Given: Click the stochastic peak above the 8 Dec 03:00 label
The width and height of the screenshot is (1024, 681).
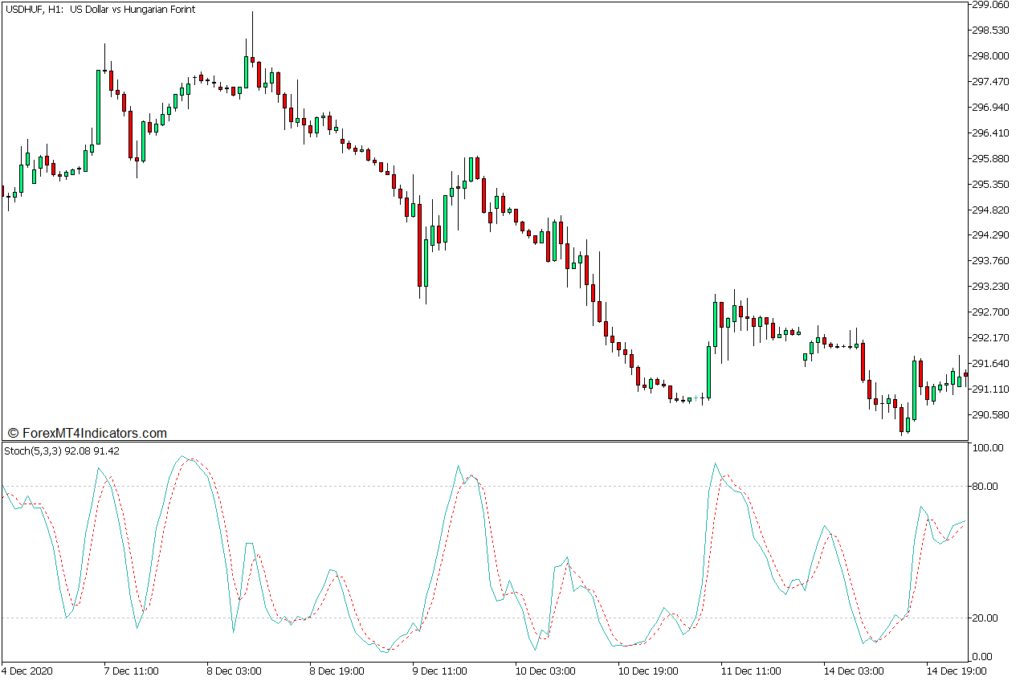Looking at the screenshot, I should click(x=182, y=457).
